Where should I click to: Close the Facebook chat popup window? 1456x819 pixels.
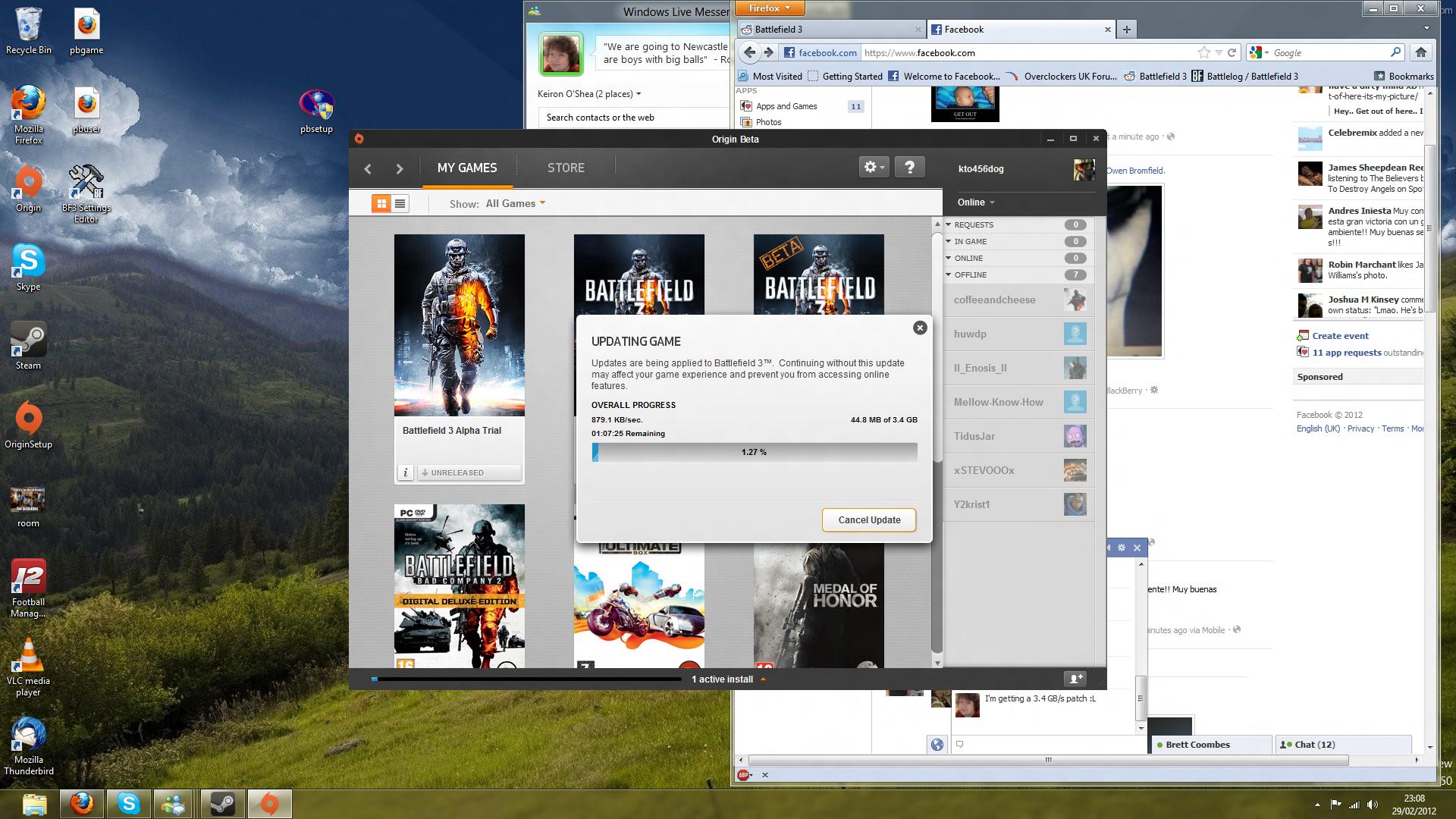[x=1137, y=548]
